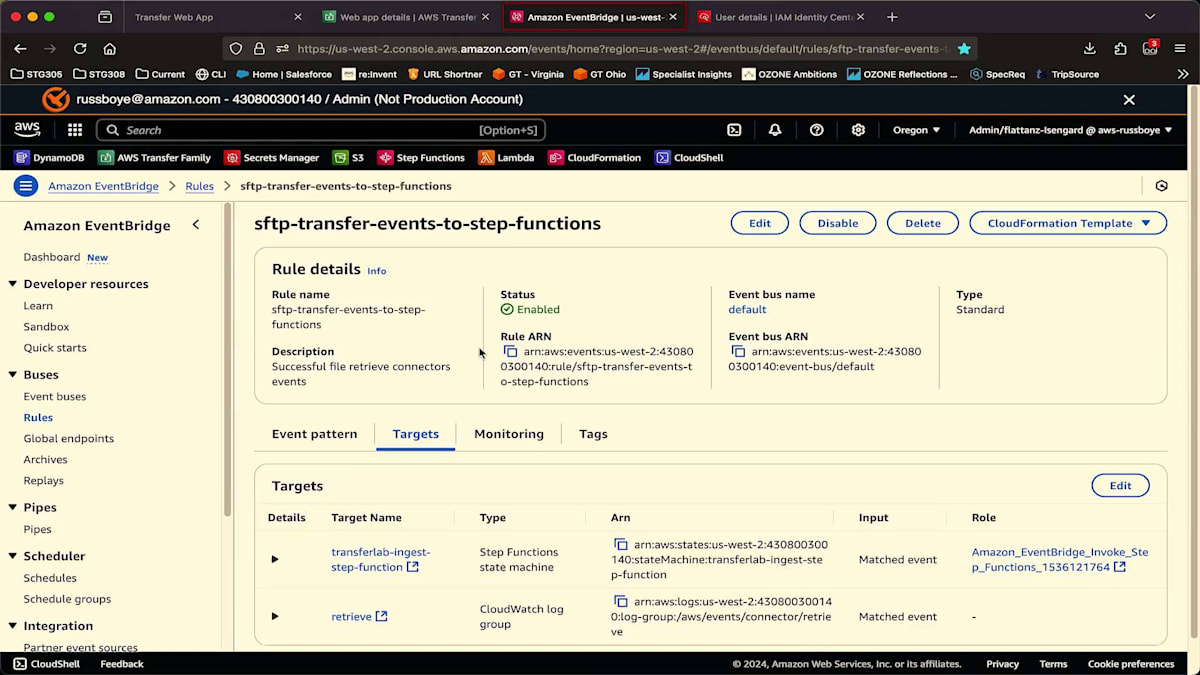The height and width of the screenshot is (675, 1200).
Task: Open the CloudFormation Template dropdown
Action: [1068, 223]
